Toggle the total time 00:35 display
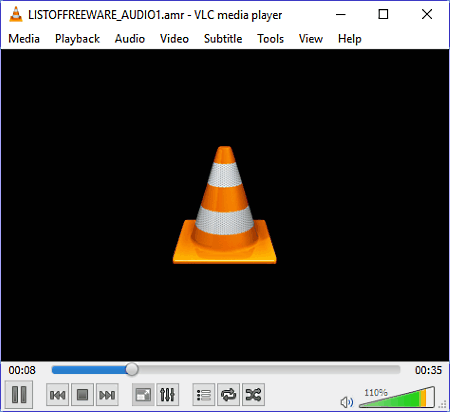 [428, 370]
